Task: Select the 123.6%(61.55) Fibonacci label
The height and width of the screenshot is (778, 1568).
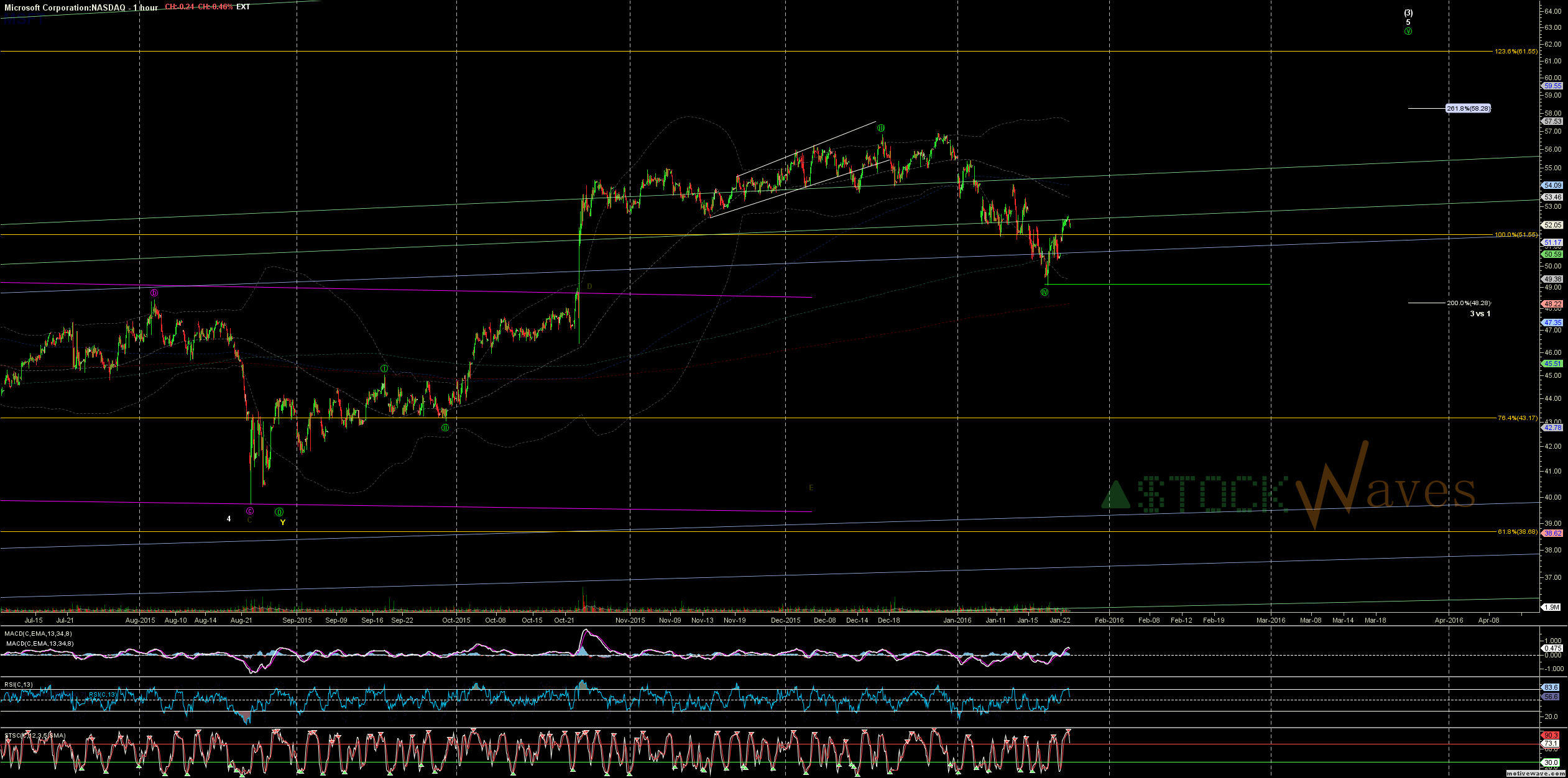Action: pyautogui.click(x=1516, y=51)
